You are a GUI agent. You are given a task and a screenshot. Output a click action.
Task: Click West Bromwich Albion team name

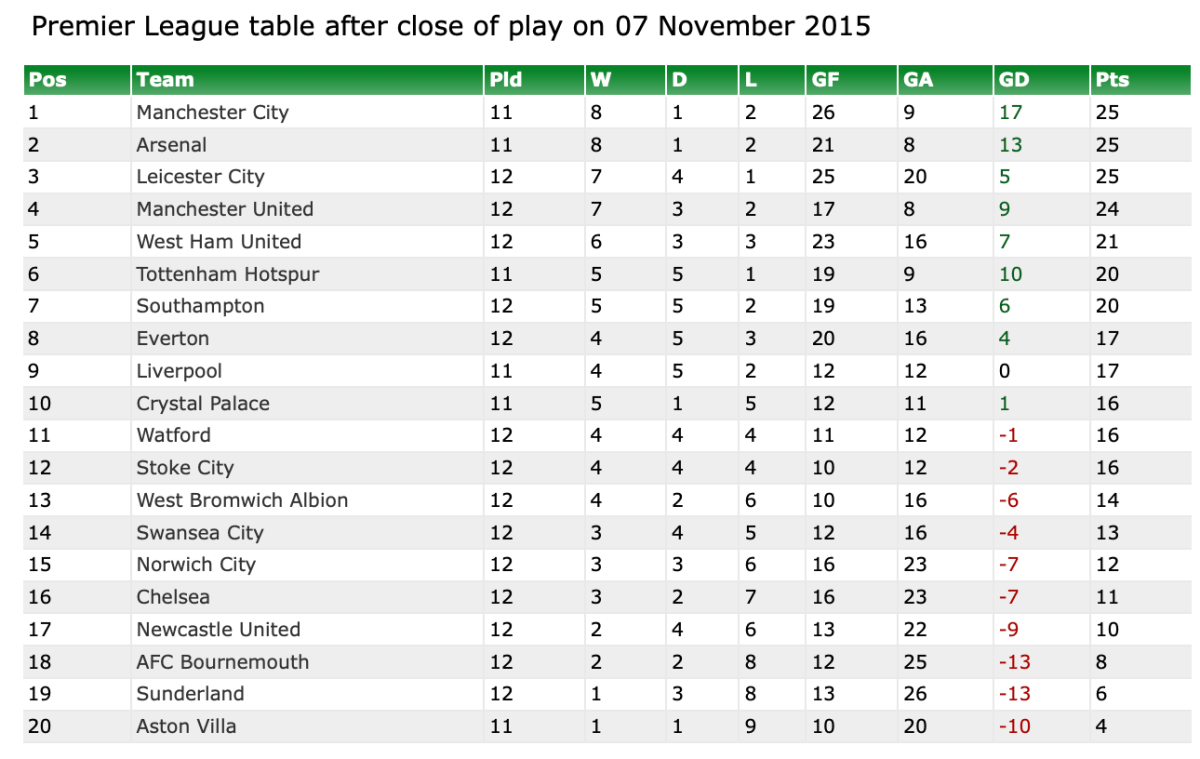pyautogui.click(x=242, y=500)
